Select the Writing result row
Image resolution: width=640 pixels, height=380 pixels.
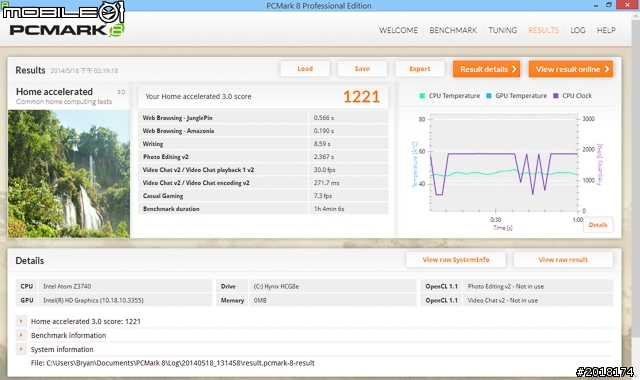(x=263, y=144)
